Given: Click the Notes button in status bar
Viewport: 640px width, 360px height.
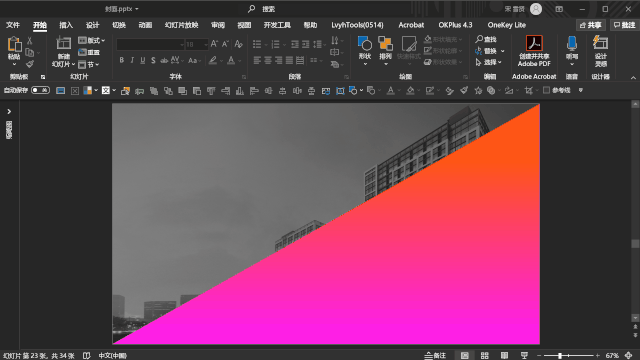Looking at the screenshot, I should click(435, 356).
